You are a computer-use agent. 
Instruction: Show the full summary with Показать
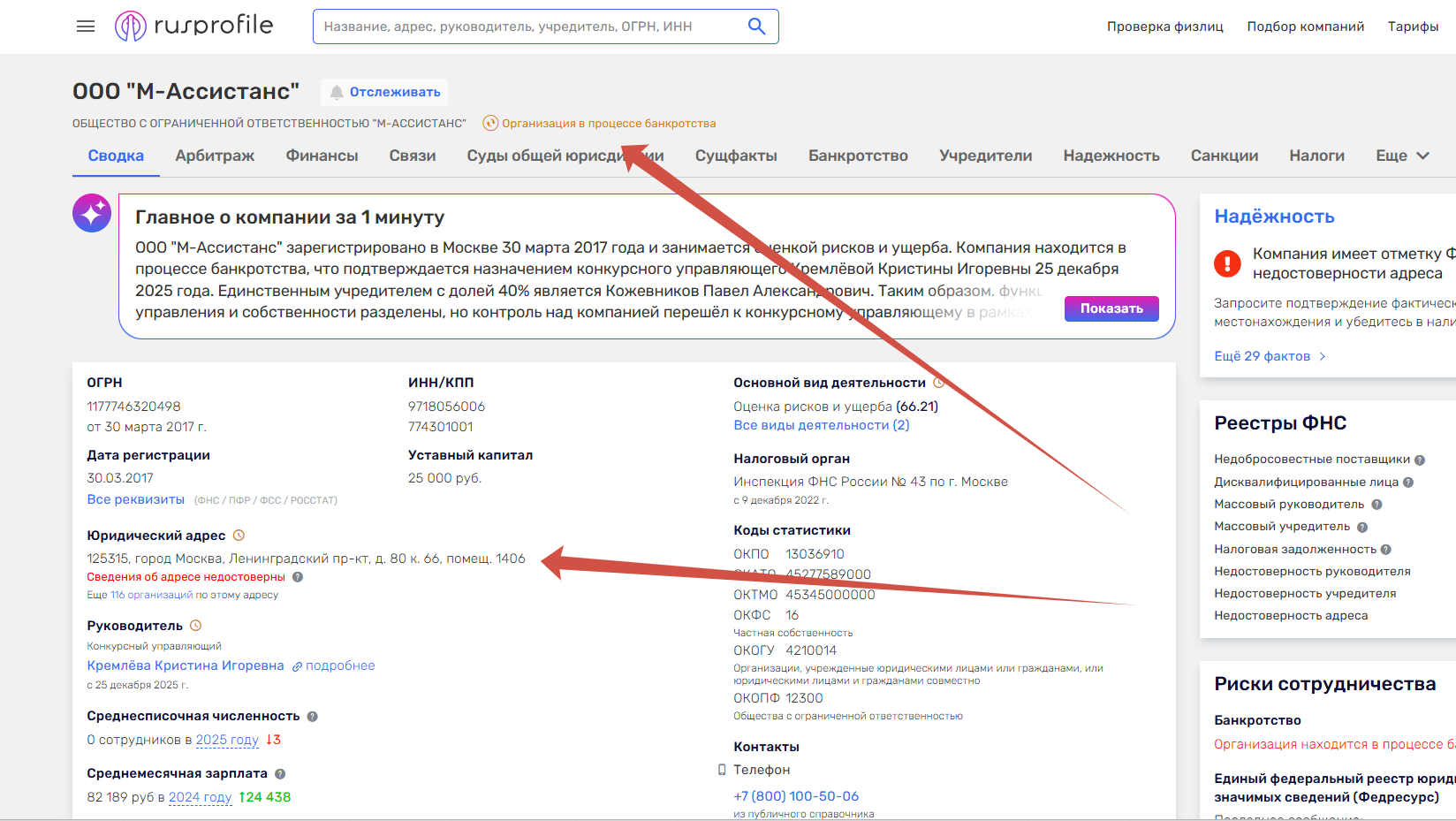click(x=1111, y=308)
